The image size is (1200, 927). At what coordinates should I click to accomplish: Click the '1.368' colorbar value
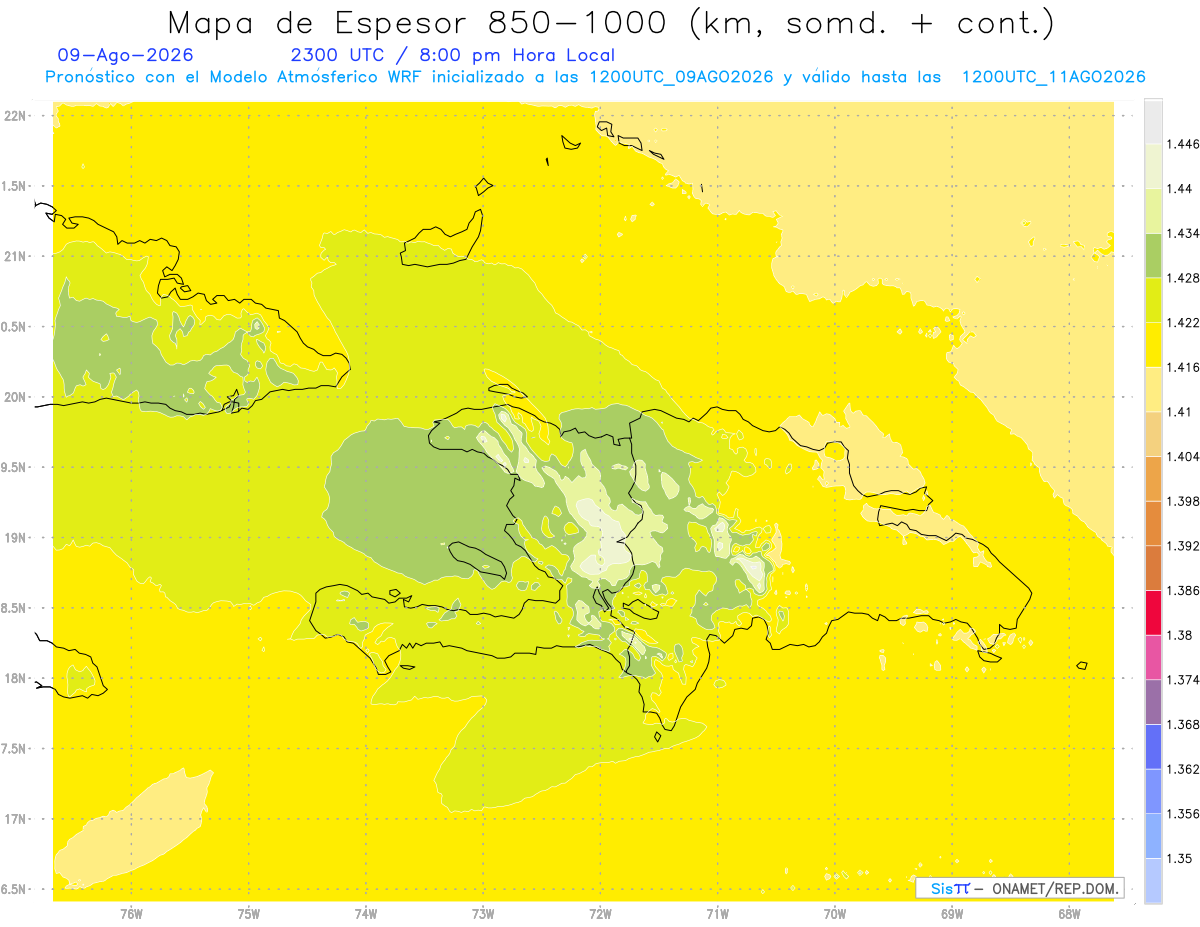click(1182, 724)
